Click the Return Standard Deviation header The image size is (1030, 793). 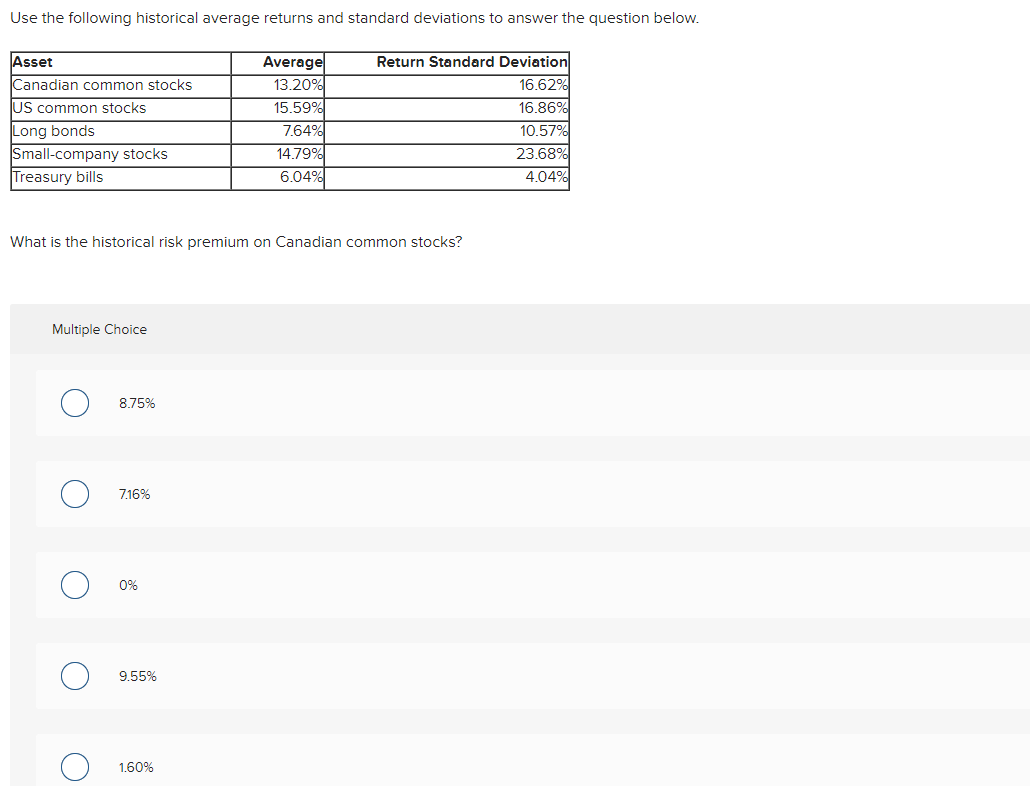(473, 62)
